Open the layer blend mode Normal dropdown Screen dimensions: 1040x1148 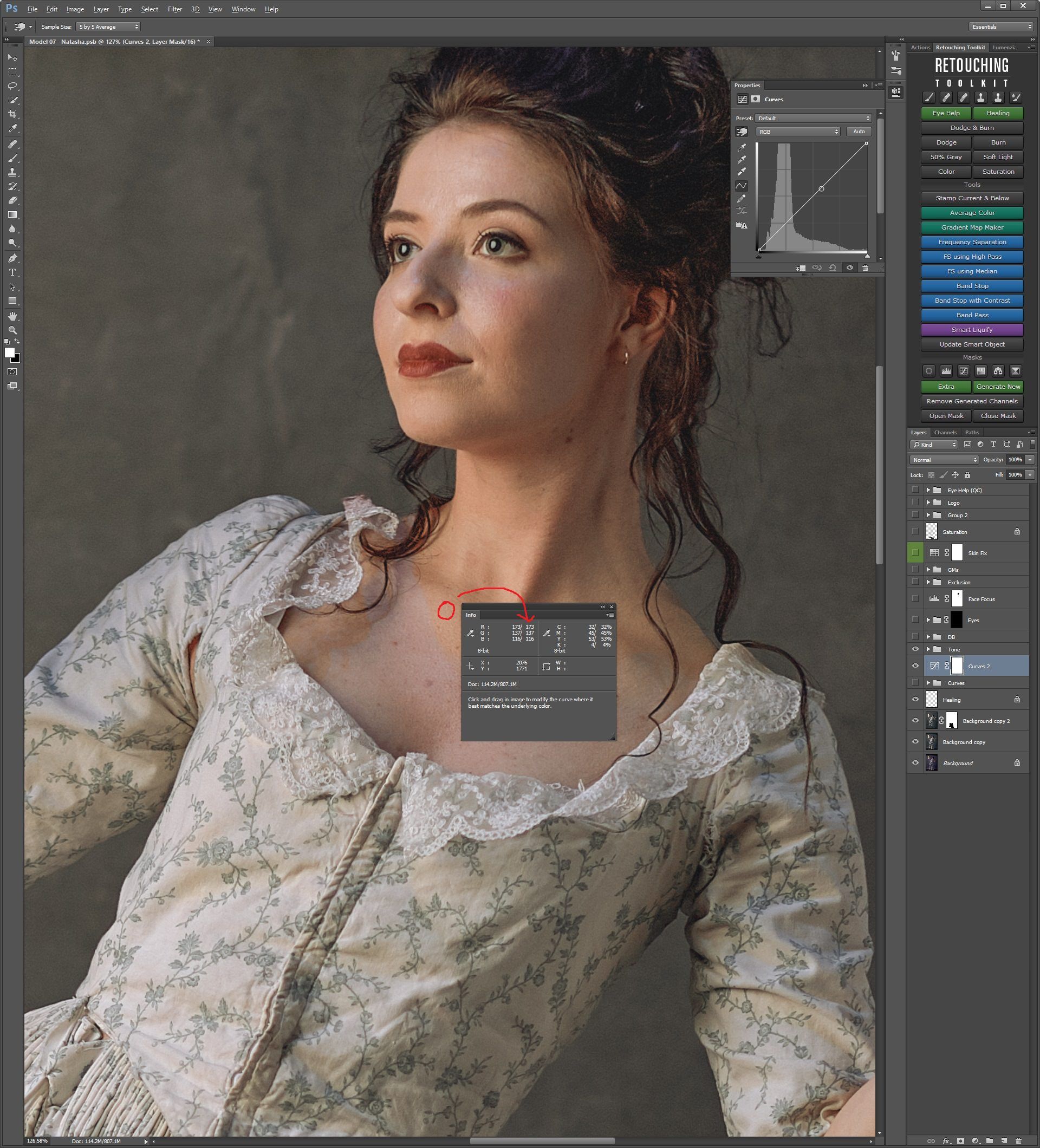click(944, 460)
